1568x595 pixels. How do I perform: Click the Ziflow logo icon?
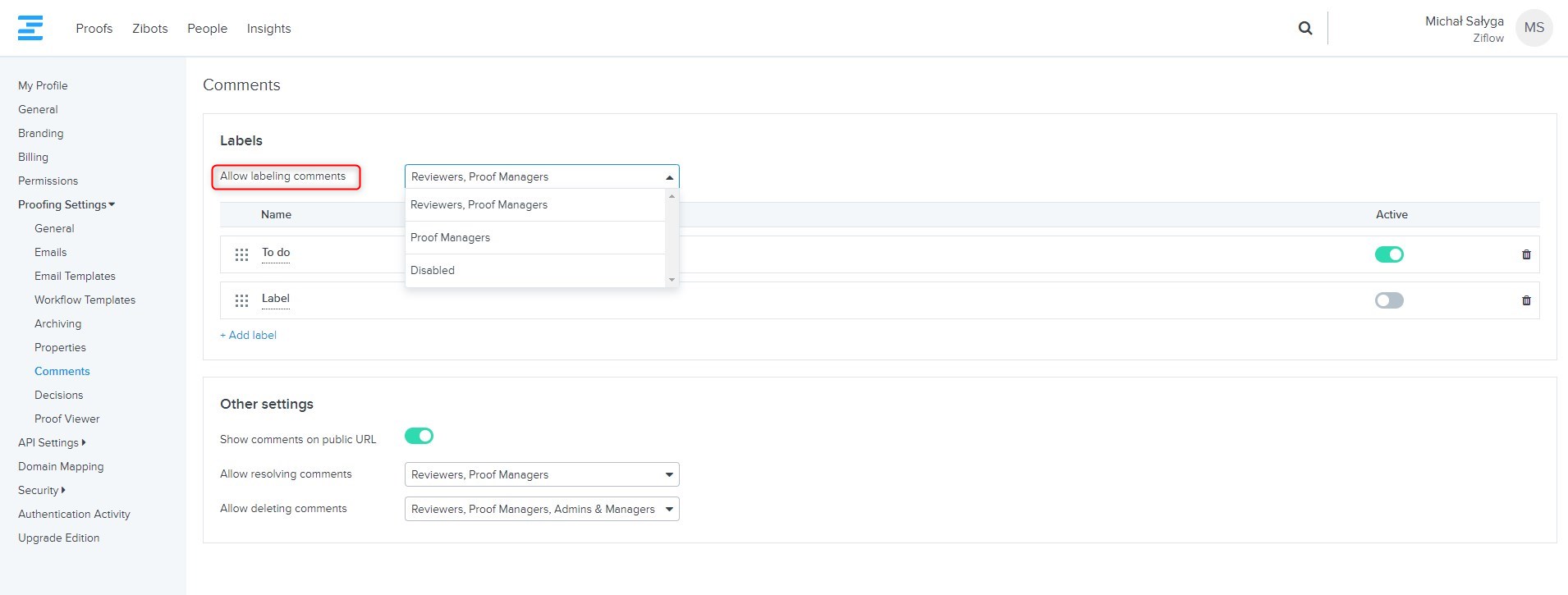tap(30, 28)
